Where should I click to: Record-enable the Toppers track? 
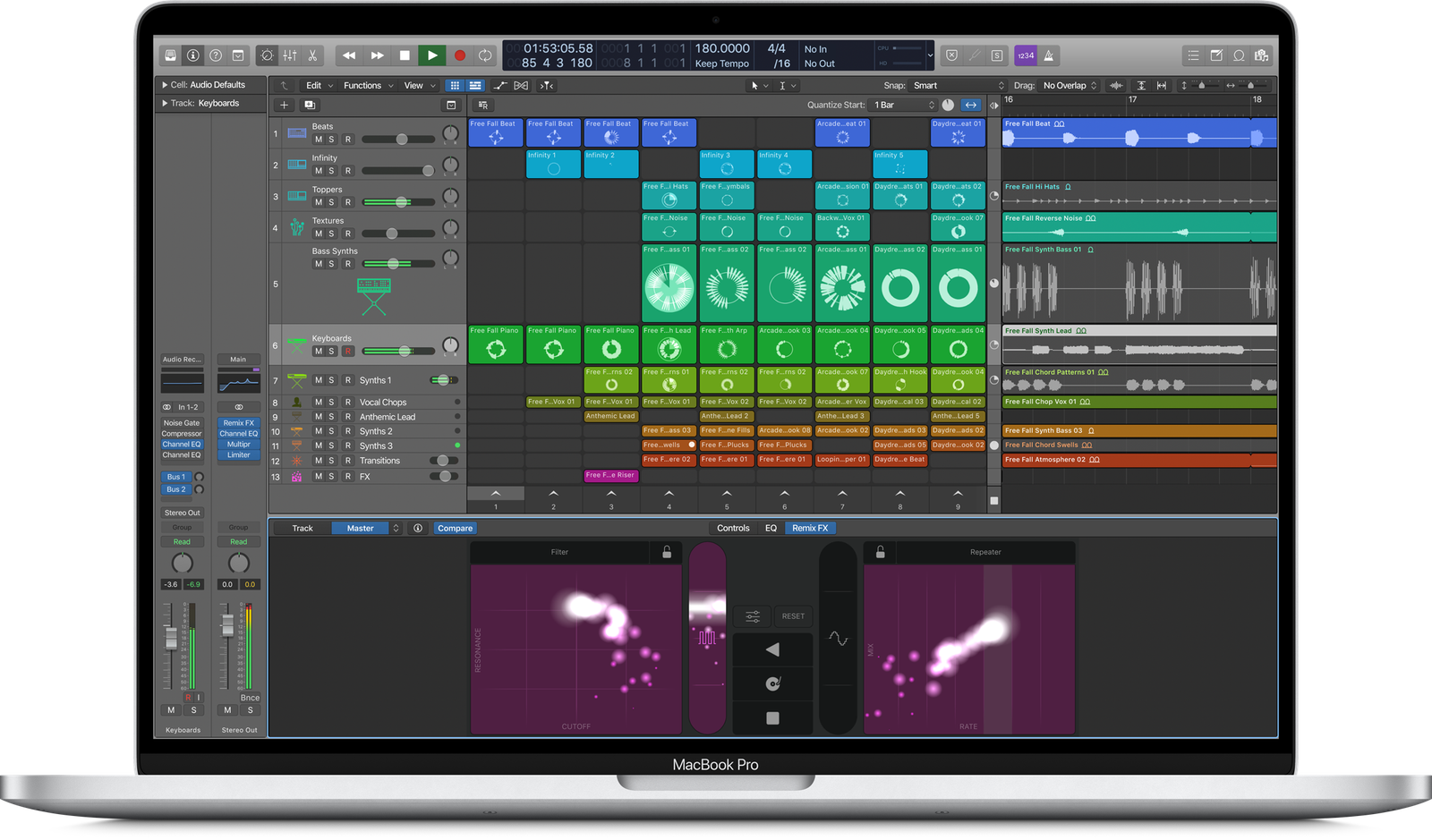[x=348, y=202]
